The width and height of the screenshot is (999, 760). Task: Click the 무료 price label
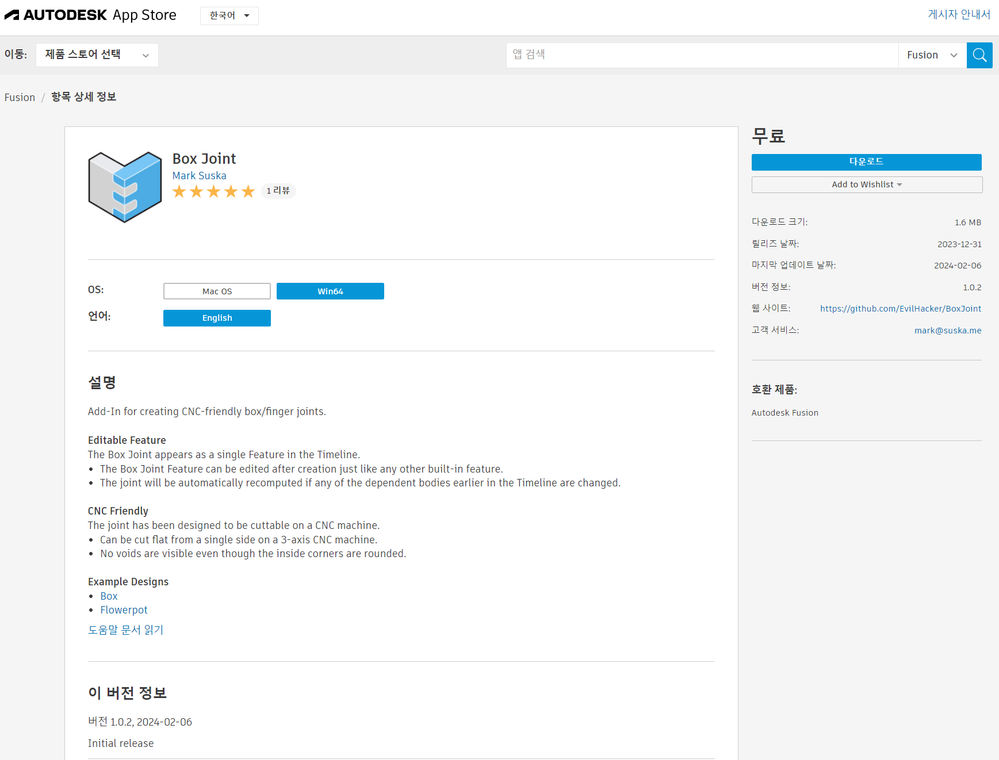[x=768, y=136]
